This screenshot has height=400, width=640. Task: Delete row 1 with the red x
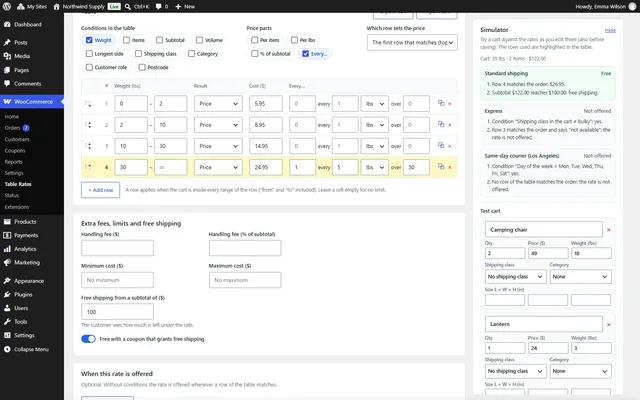point(450,104)
